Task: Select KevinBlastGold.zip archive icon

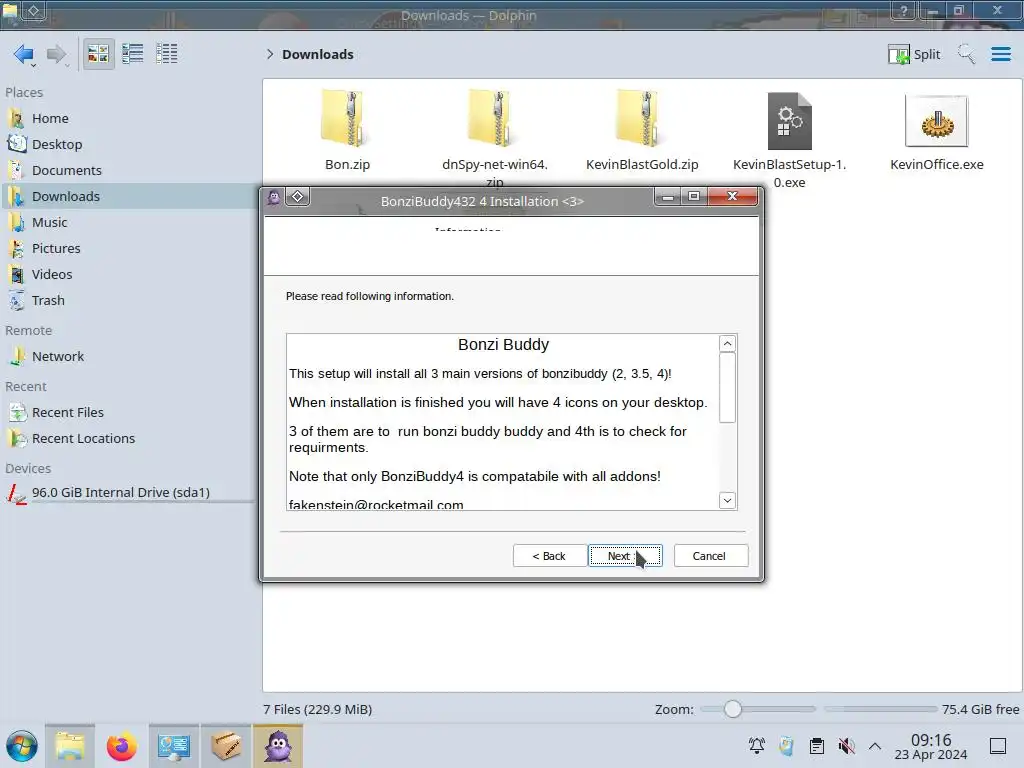Action: point(642,120)
